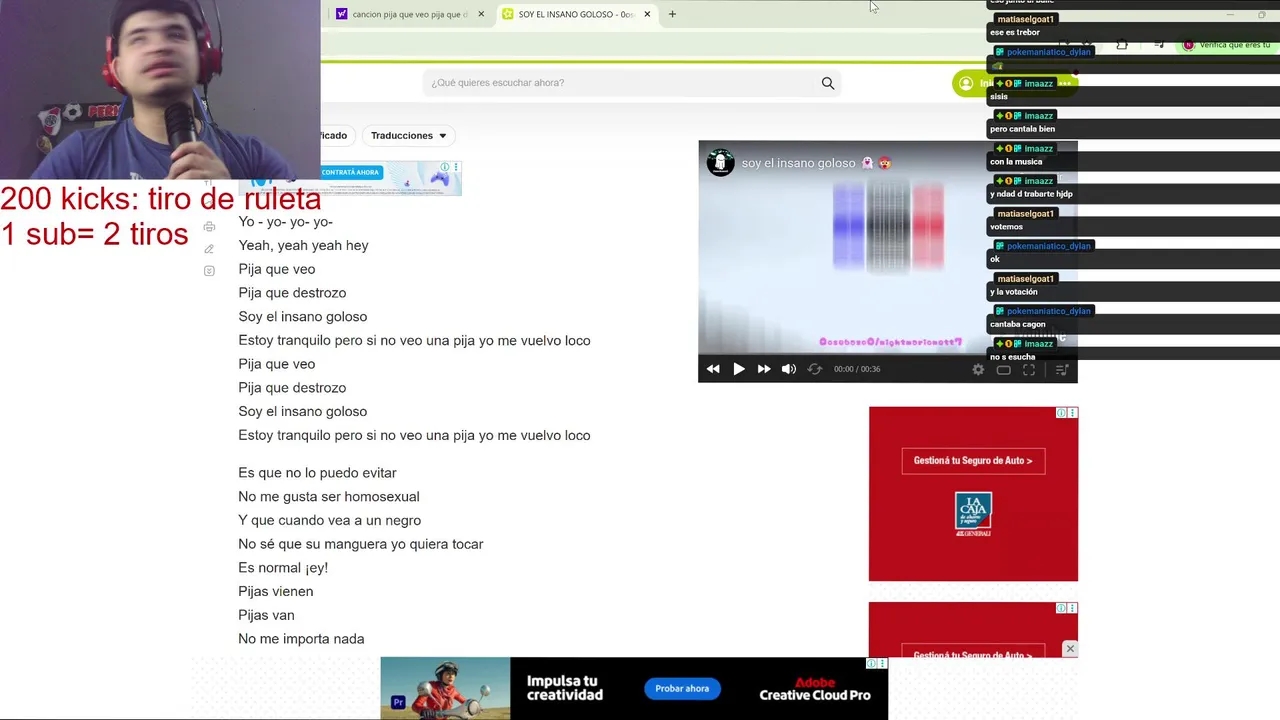Close the 'SOY EL INSANO GOLOSO' tab
This screenshot has height=720, width=1280.
pos(647,14)
